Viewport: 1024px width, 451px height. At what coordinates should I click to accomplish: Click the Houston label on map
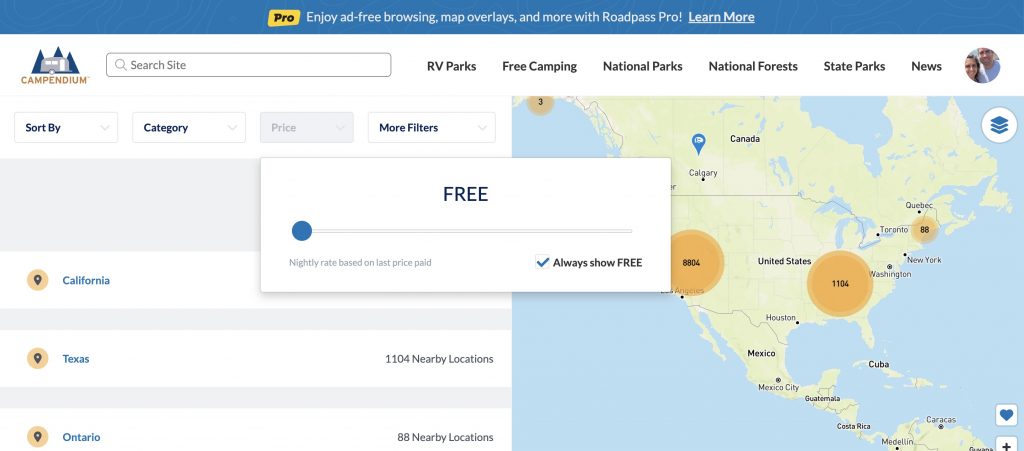[781, 318]
